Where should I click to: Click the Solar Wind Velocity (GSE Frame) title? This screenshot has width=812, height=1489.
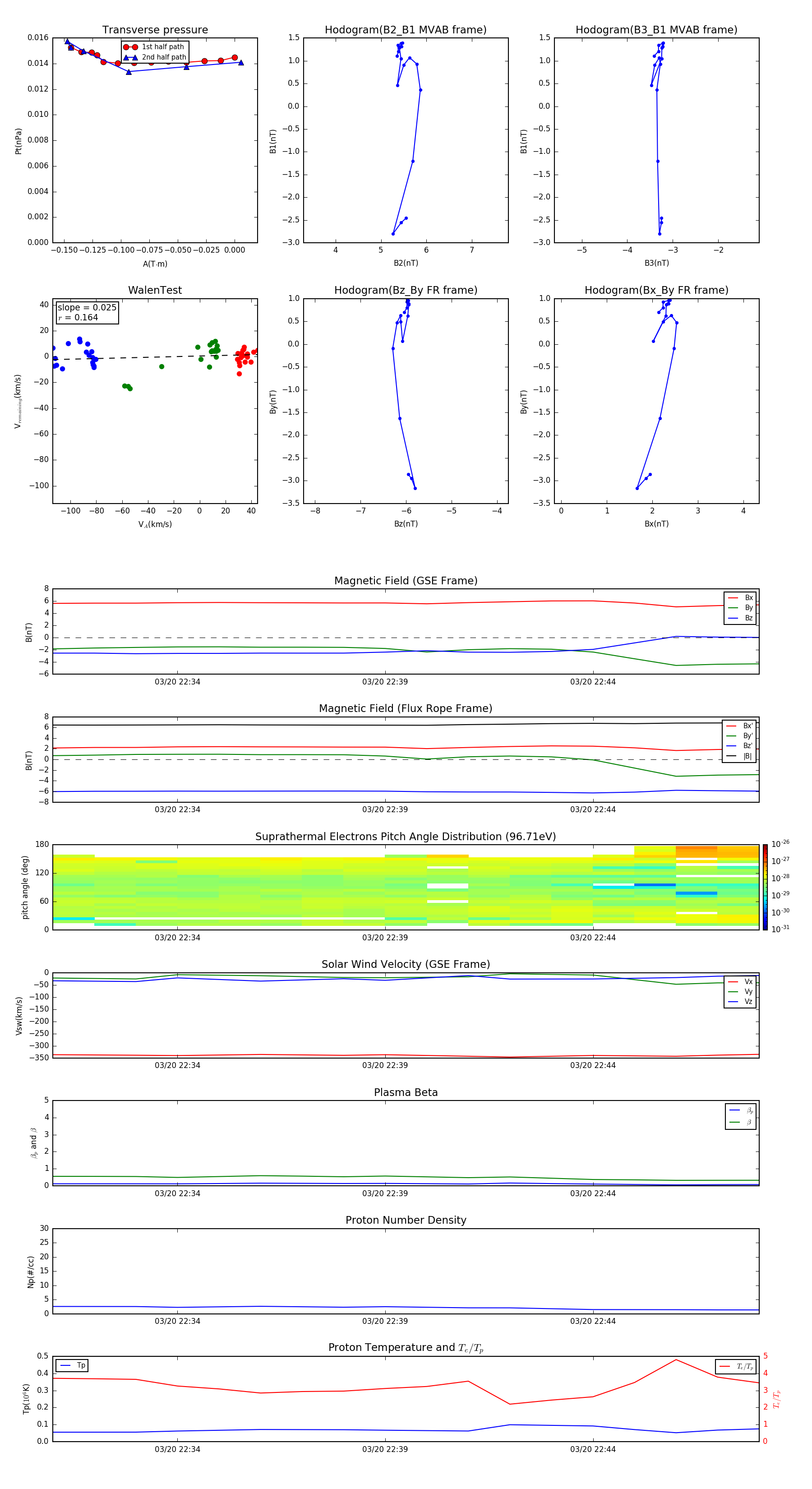coord(406,965)
